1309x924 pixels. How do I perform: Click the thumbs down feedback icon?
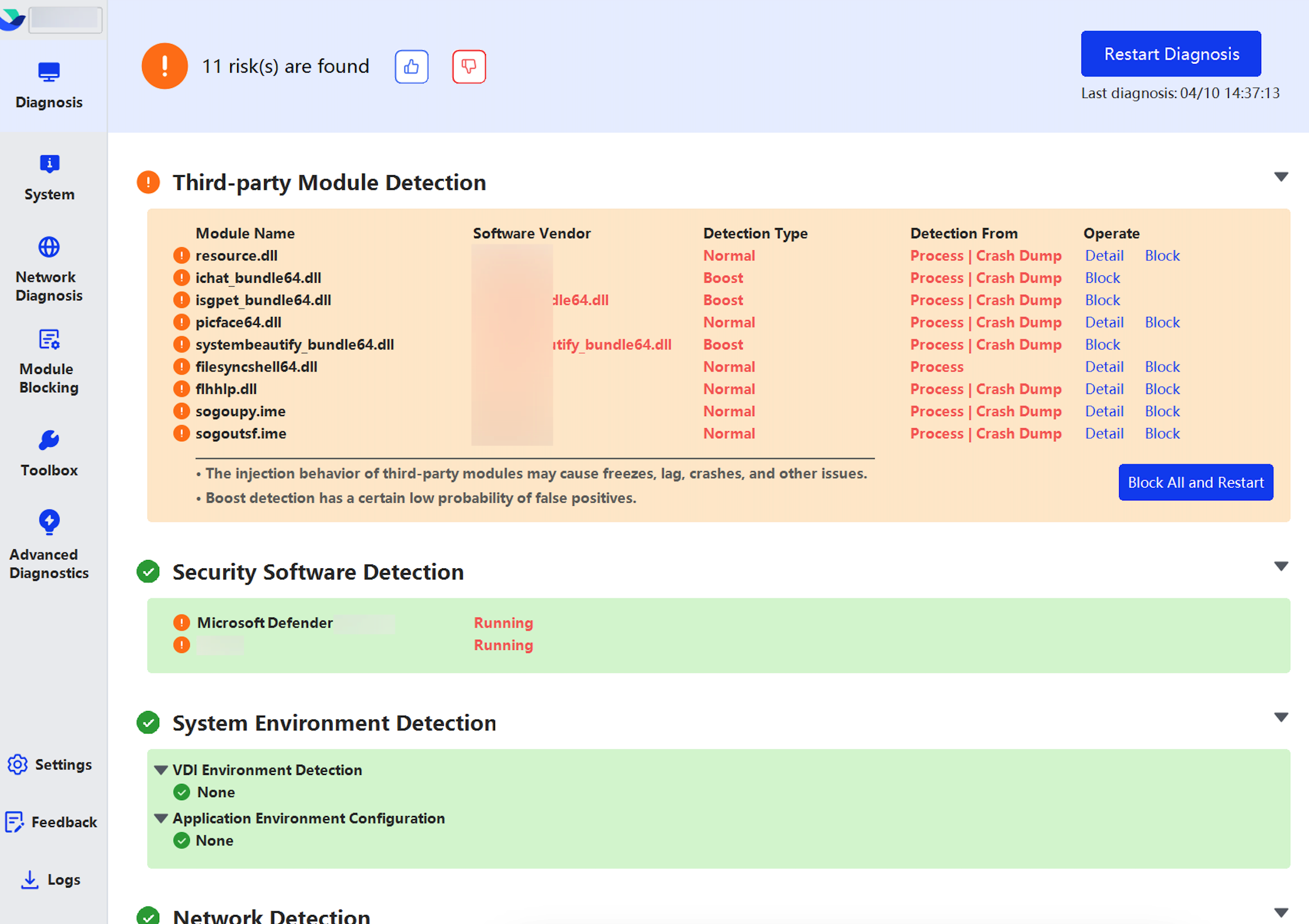click(469, 66)
